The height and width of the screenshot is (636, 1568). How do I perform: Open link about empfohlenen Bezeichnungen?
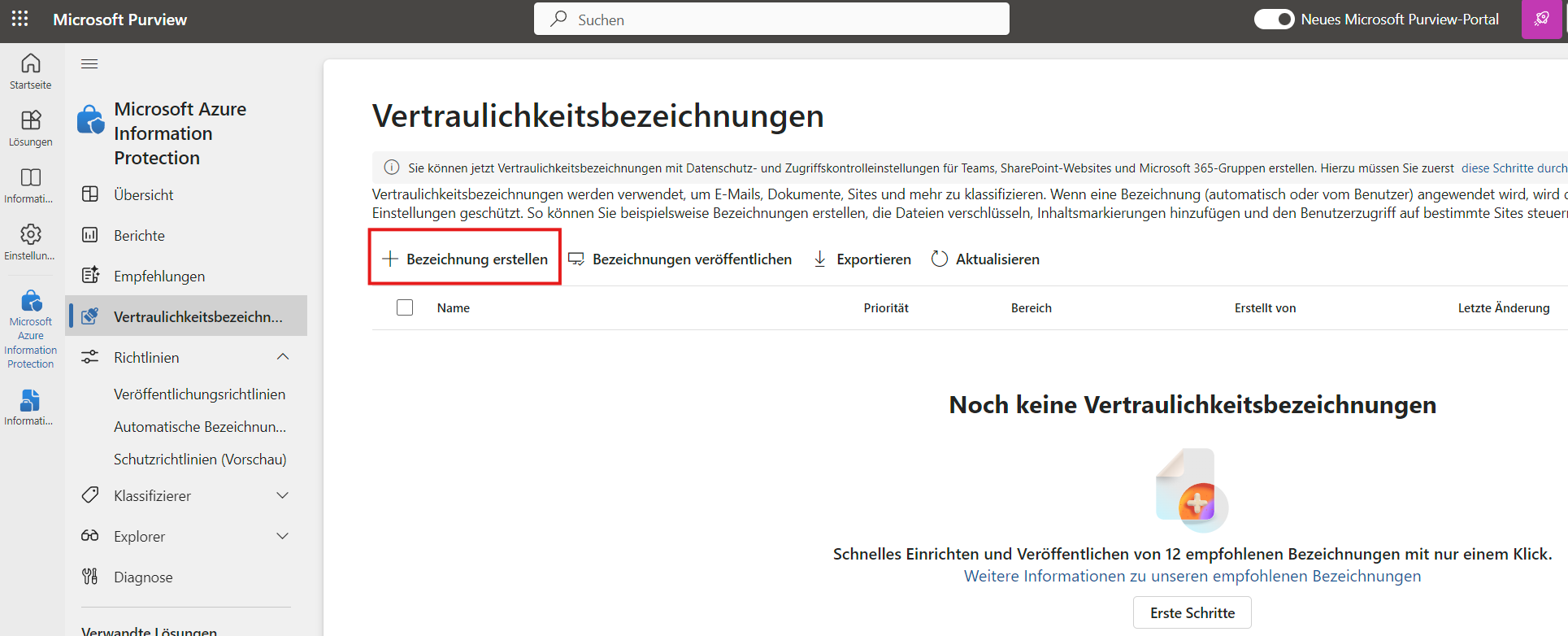click(1192, 577)
